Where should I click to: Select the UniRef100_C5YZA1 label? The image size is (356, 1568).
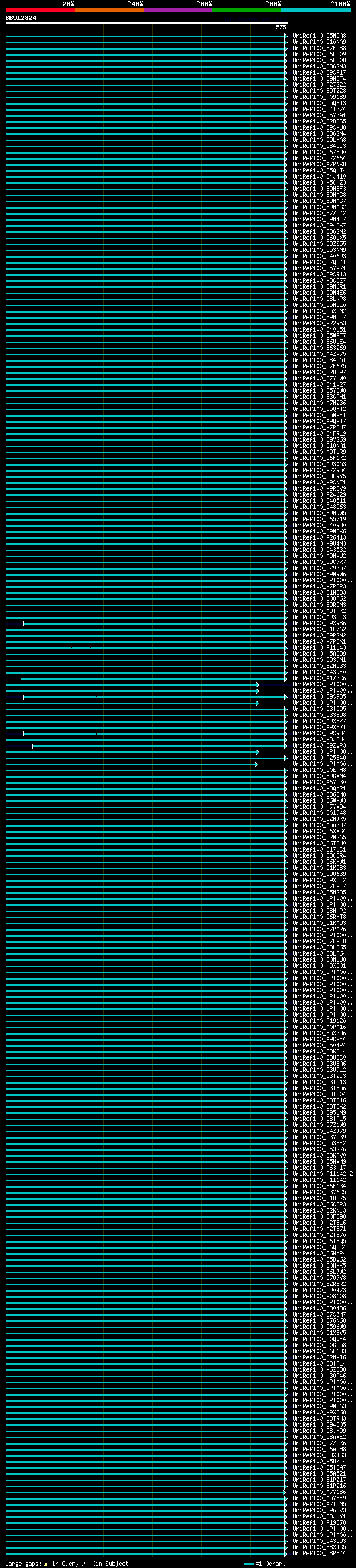[319, 116]
